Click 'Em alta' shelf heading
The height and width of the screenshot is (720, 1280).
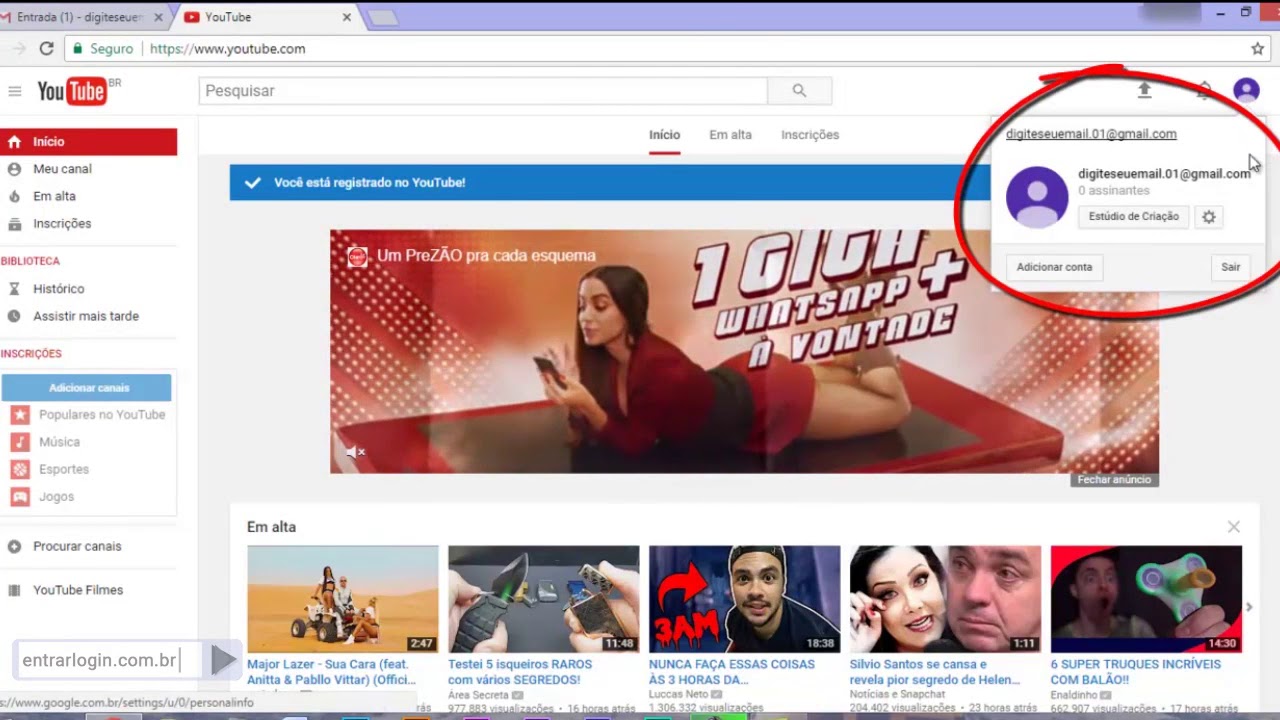point(271,527)
